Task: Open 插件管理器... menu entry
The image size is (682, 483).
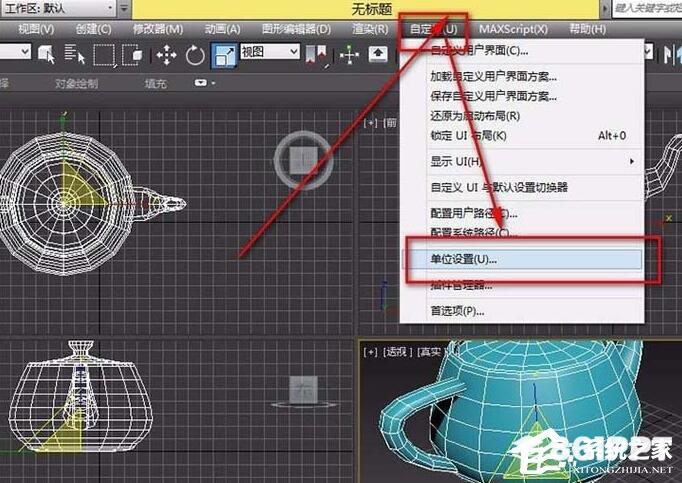Action: click(x=522, y=285)
